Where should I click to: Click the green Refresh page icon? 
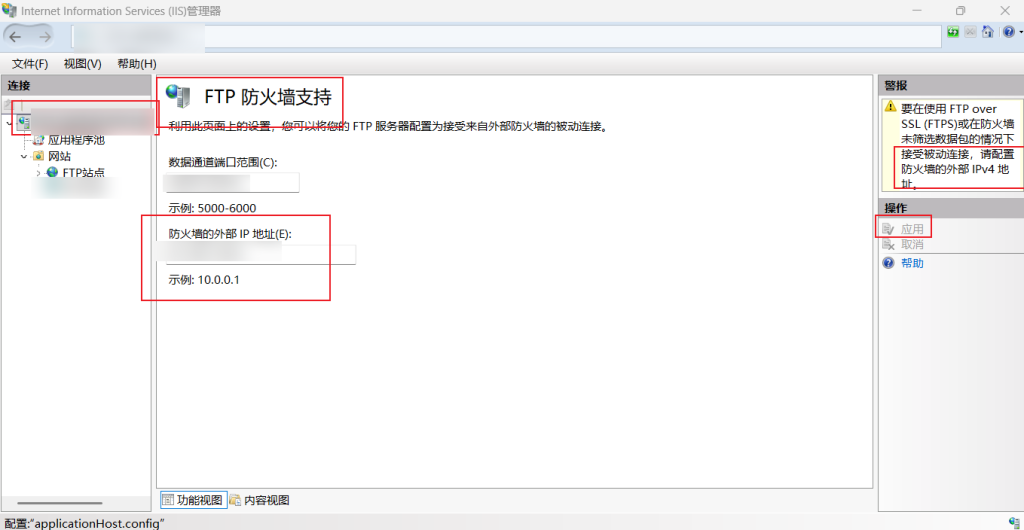[x=953, y=31]
